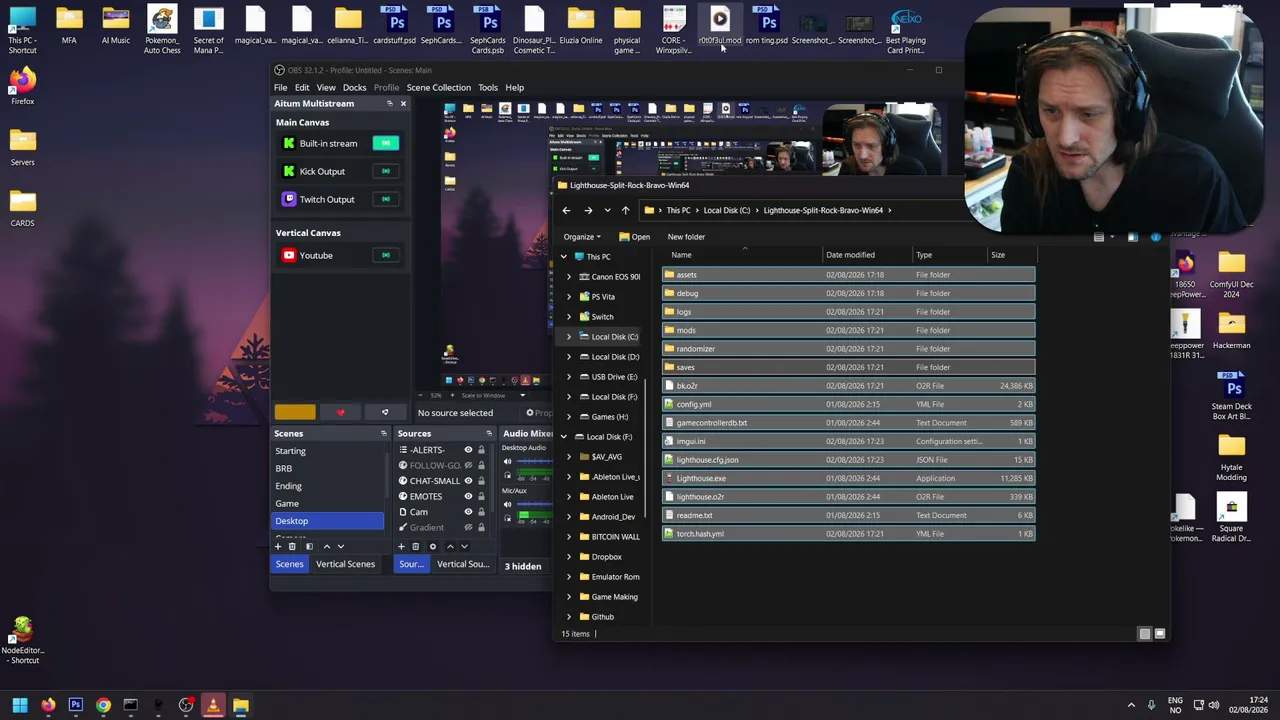Expand the Canon EOS 90D tree node
Screen dimensions: 1280x720
point(569,276)
